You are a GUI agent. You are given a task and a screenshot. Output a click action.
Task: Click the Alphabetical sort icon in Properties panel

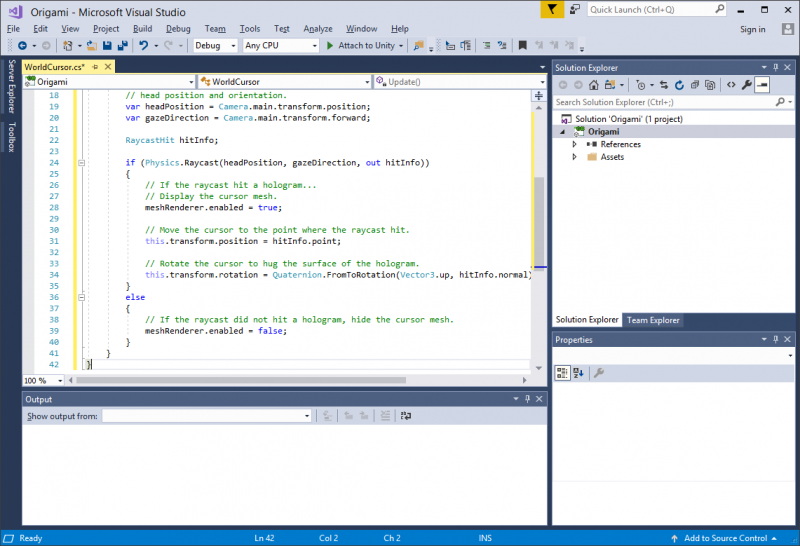[x=578, y=373]
